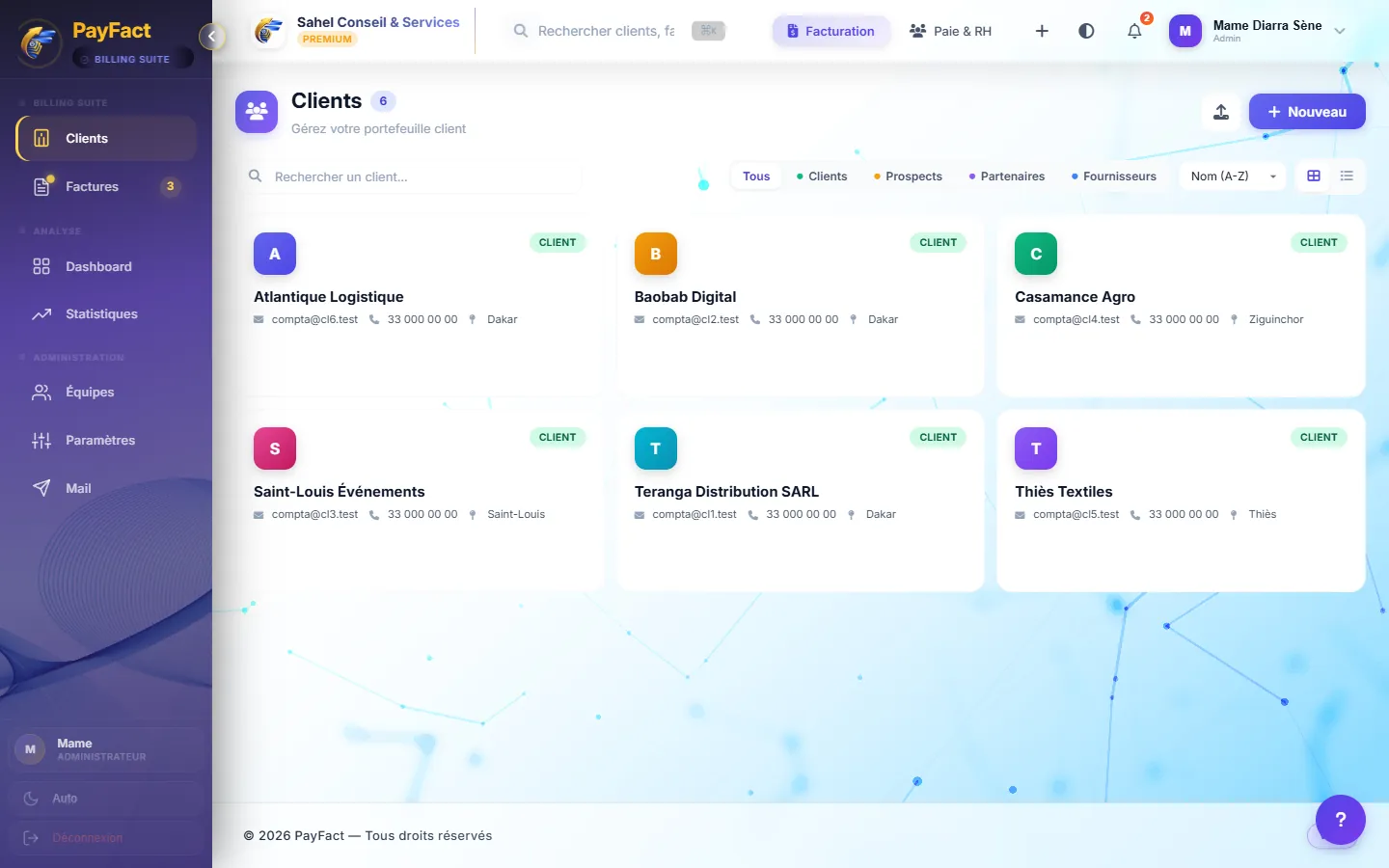Open Statistiques in the sidebar
This screenshot has height=868, width=1389.
point(106,313)
